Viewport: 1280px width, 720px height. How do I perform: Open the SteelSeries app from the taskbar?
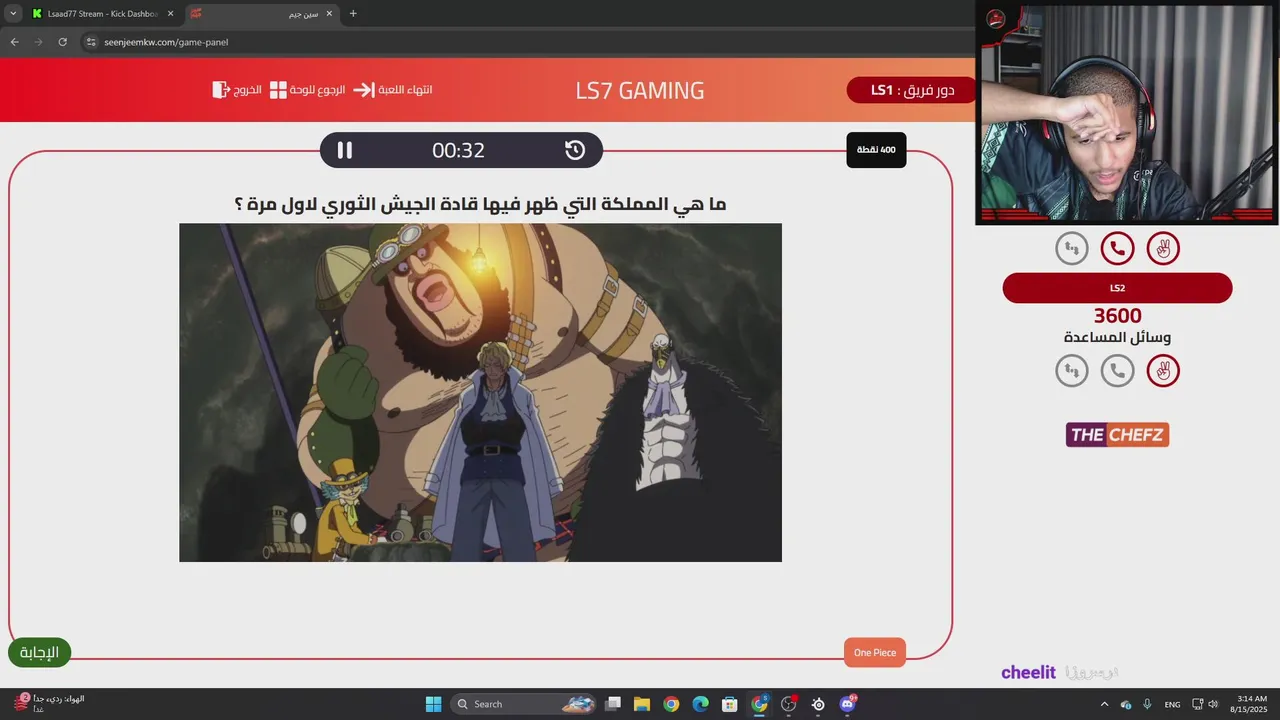[818, 704]
